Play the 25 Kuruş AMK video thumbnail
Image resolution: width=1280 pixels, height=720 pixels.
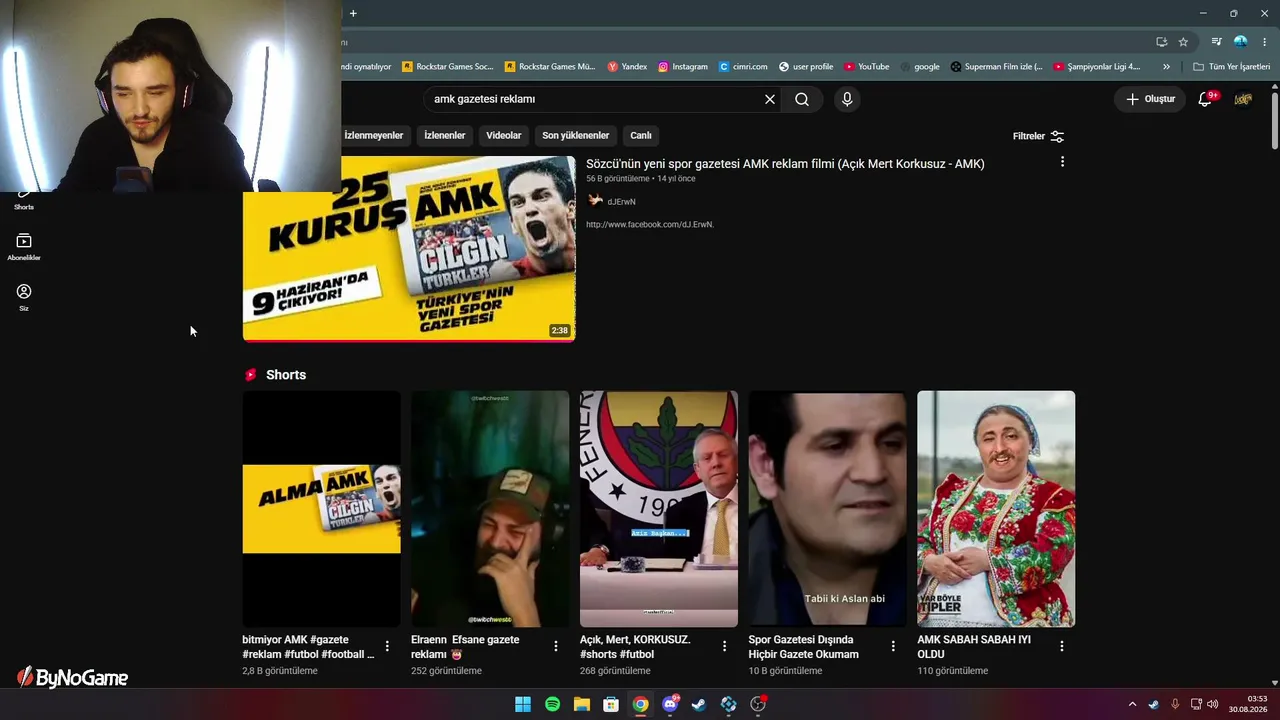409,248
